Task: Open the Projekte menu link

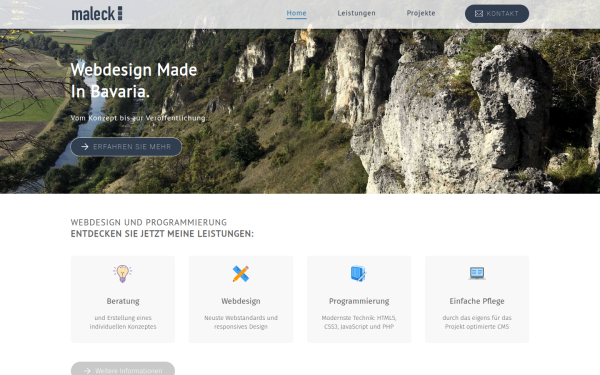Action: click(x=421, y=13)
